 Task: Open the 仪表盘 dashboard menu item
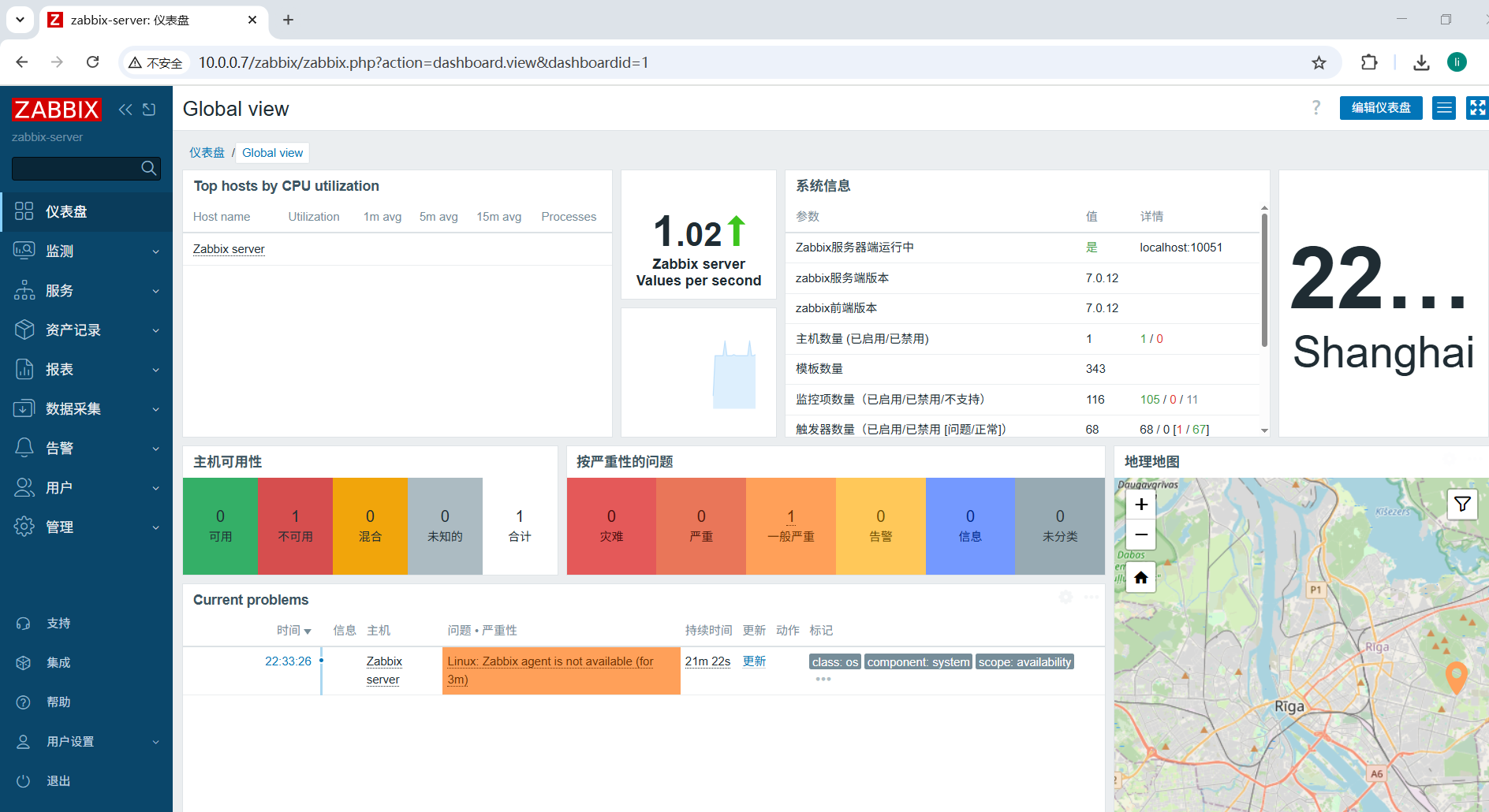click(86, 211)
